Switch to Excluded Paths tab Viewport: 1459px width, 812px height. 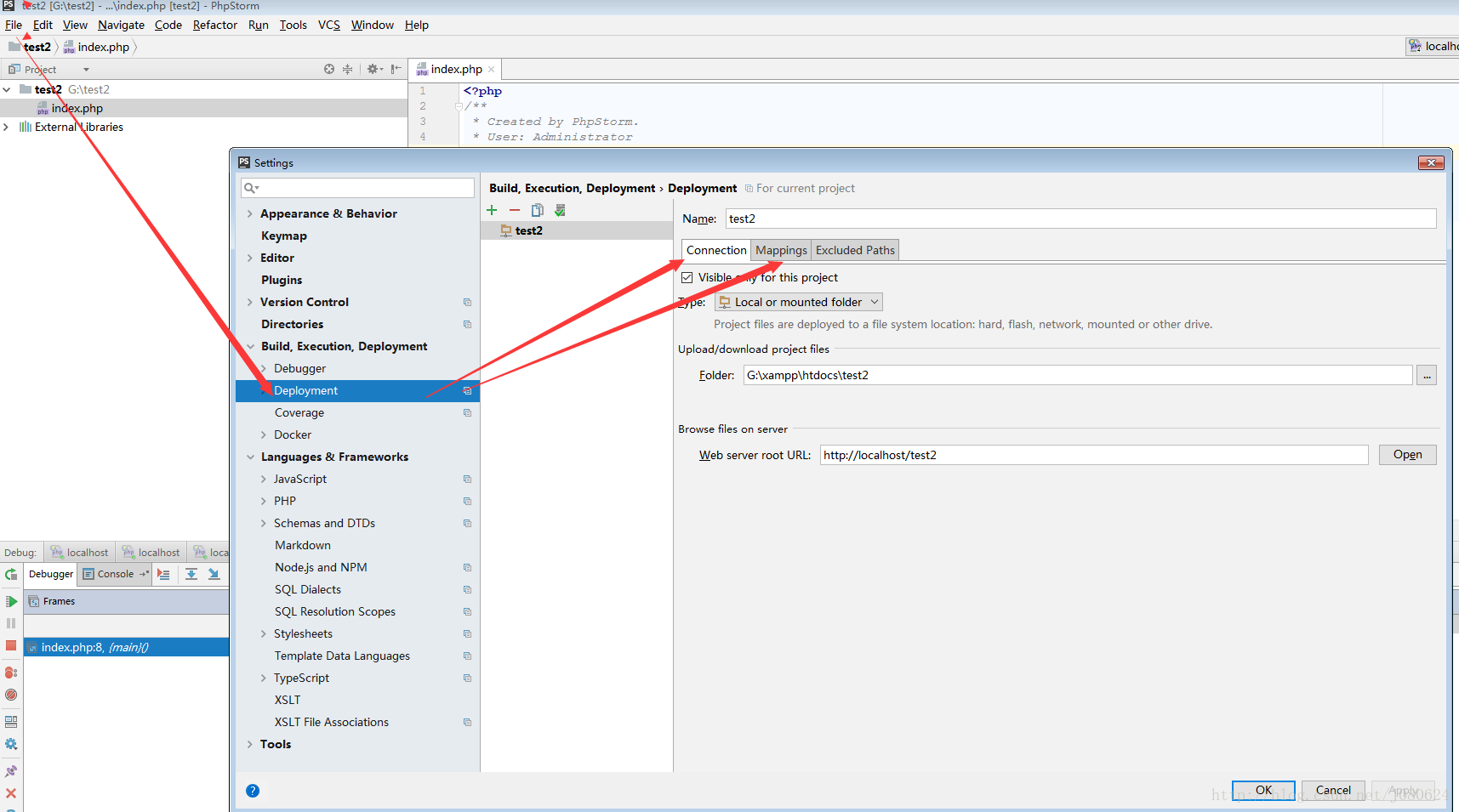pyautogui.click(x=855, y=250)
